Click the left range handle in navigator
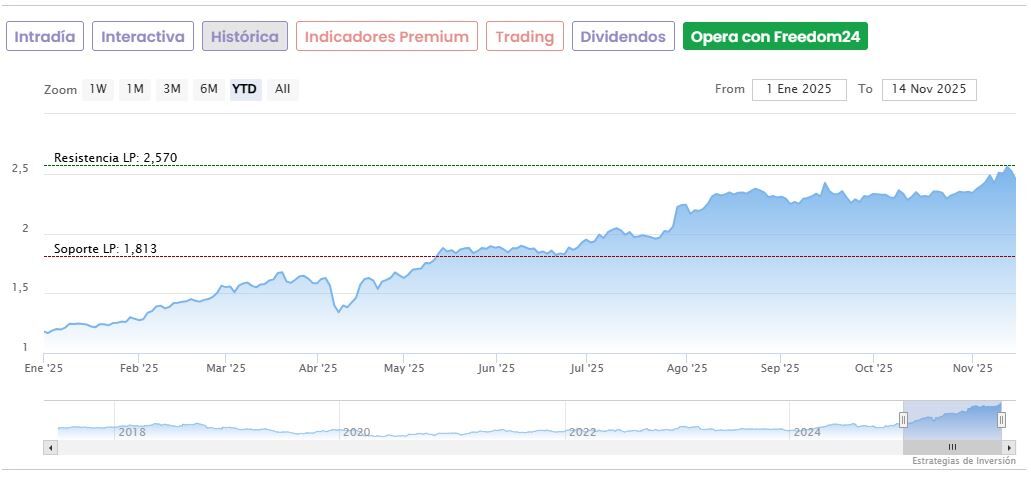The image size is (1031, 477). [x=903, y=421]
